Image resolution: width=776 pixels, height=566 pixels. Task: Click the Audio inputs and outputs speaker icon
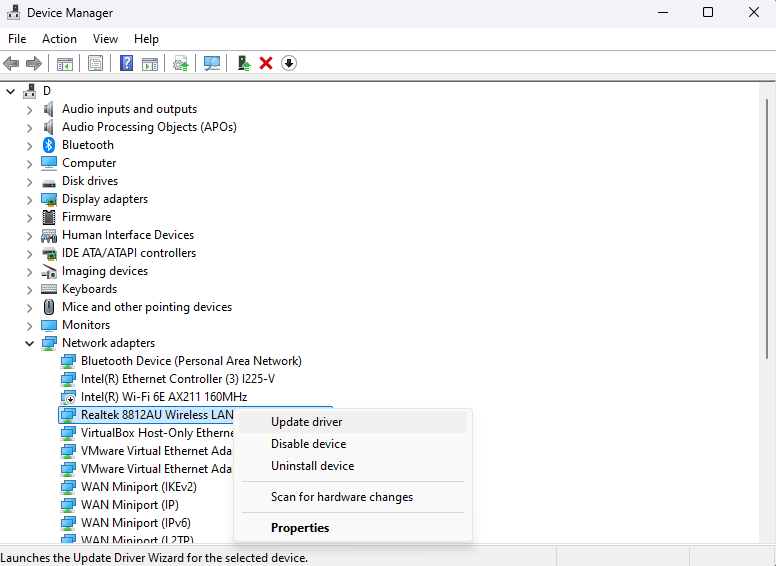(x=48, y=109)
